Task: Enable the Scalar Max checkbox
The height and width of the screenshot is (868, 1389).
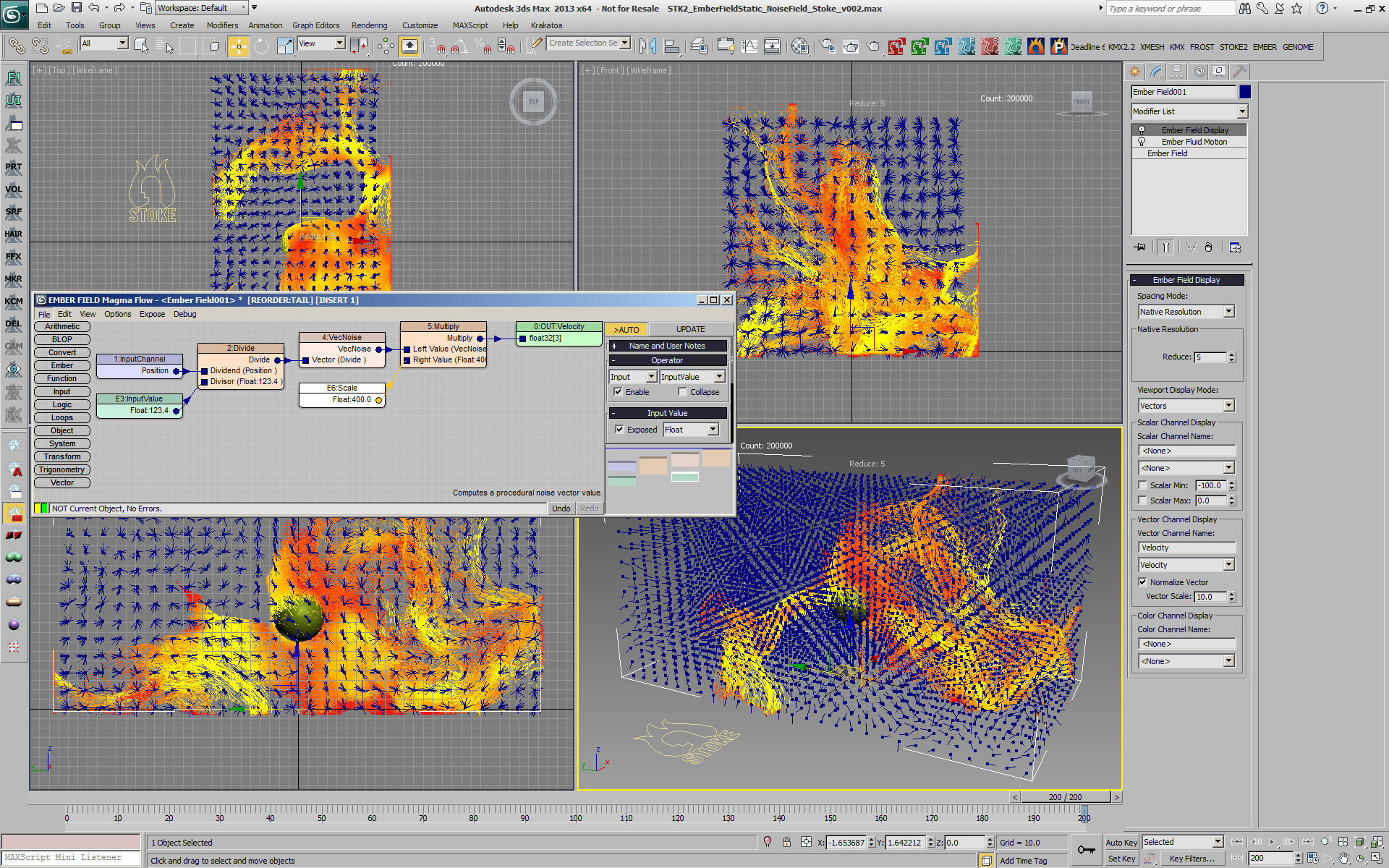Action: pyautogui.click(x=1143, y=501)
